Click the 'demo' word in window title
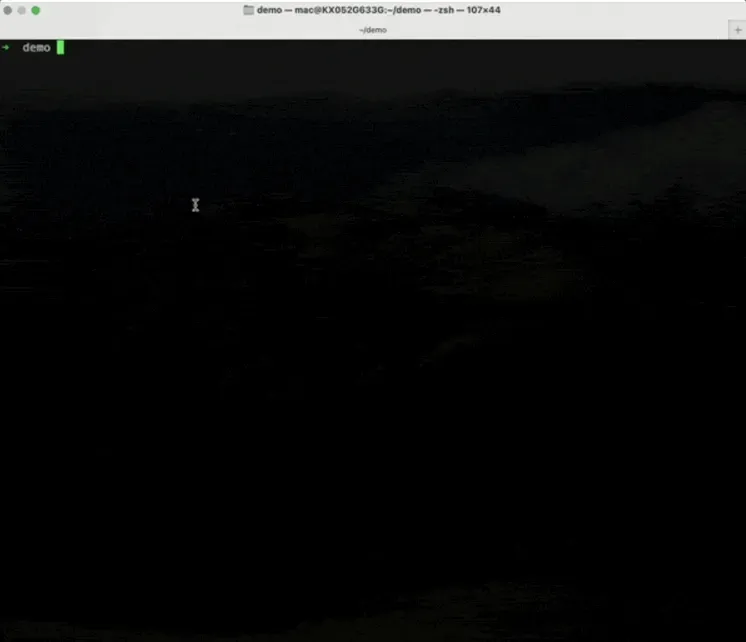 [269, 10]
